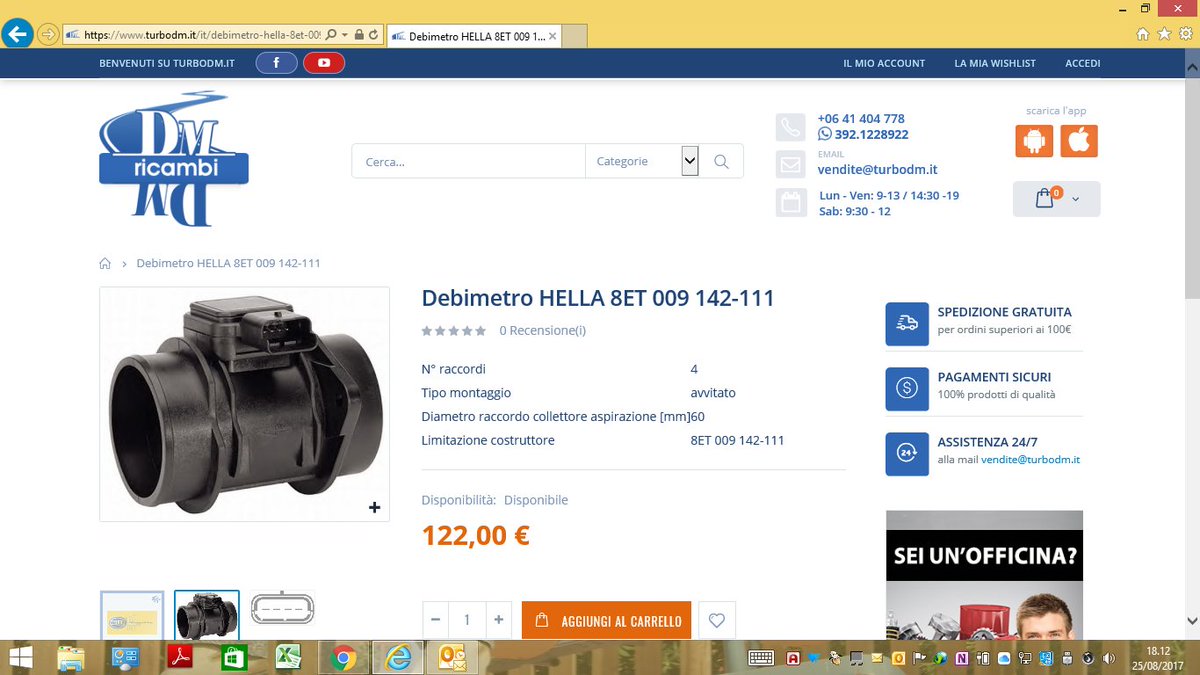This screenshot has height=675, width=1200.
Task: Expand the cart dropdown chevron
Action: 1075,199
